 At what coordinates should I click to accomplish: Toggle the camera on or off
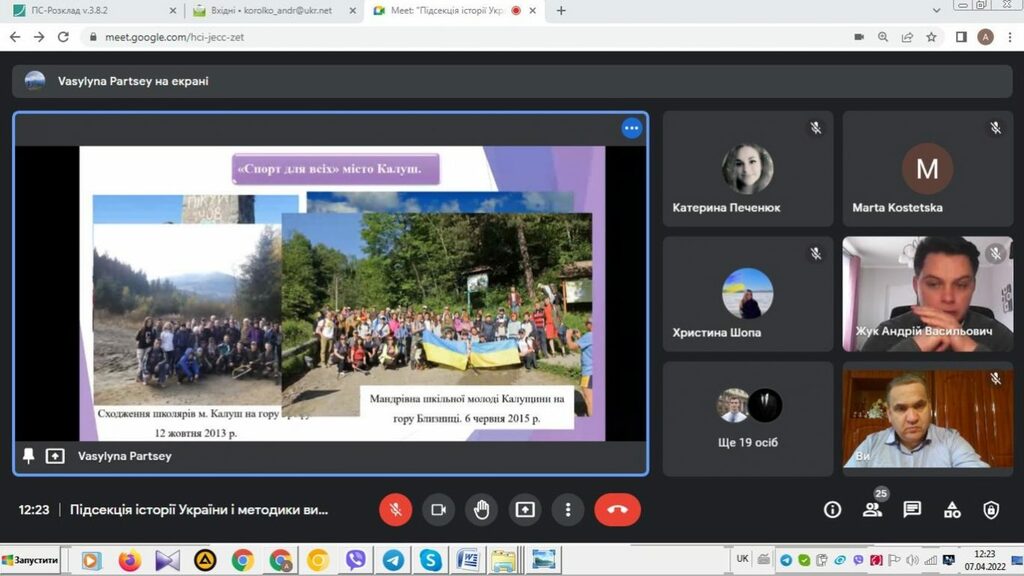pyautogui.click(x=438, y=510)
